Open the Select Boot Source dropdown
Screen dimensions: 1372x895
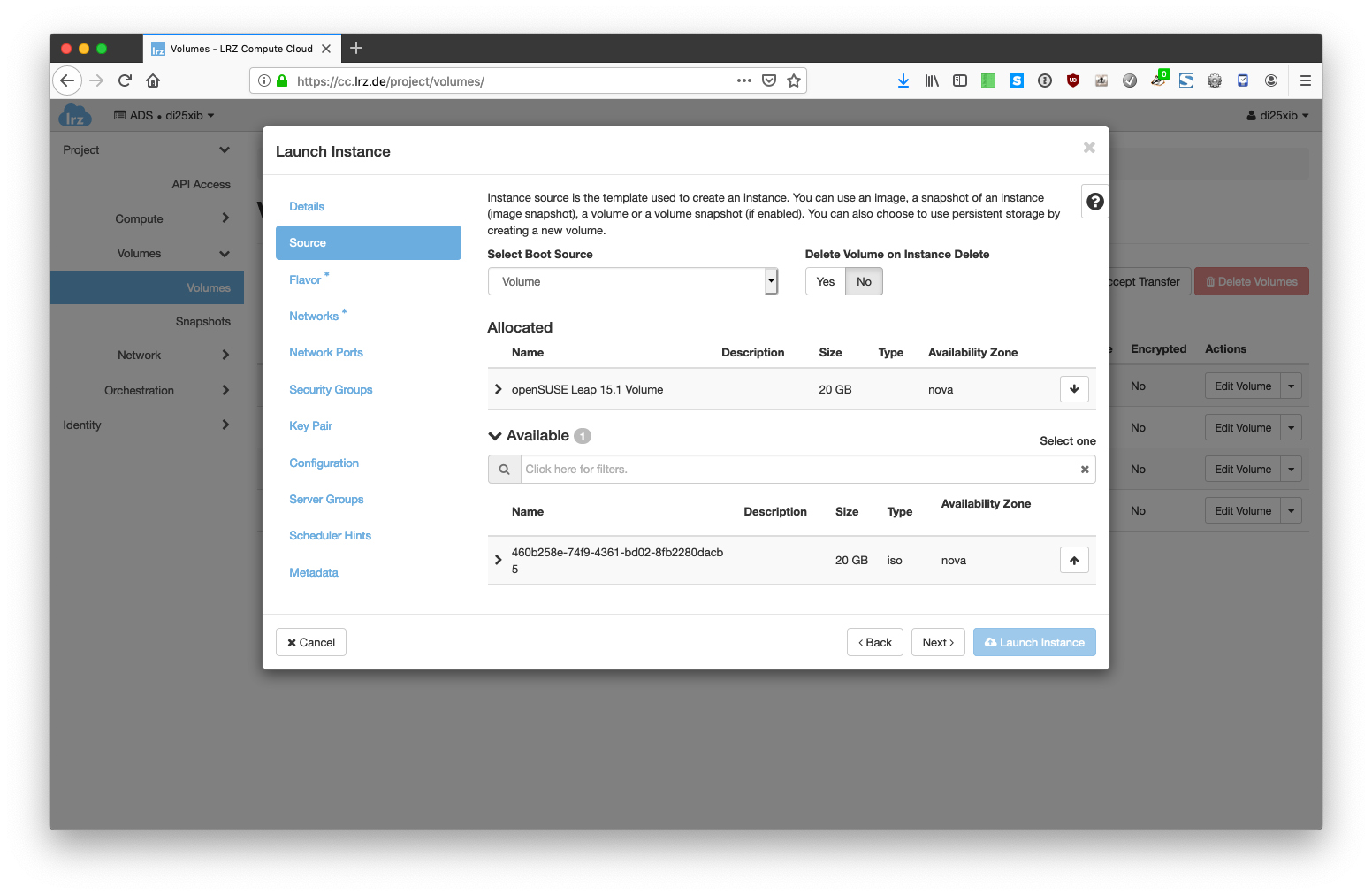(632, 282)
